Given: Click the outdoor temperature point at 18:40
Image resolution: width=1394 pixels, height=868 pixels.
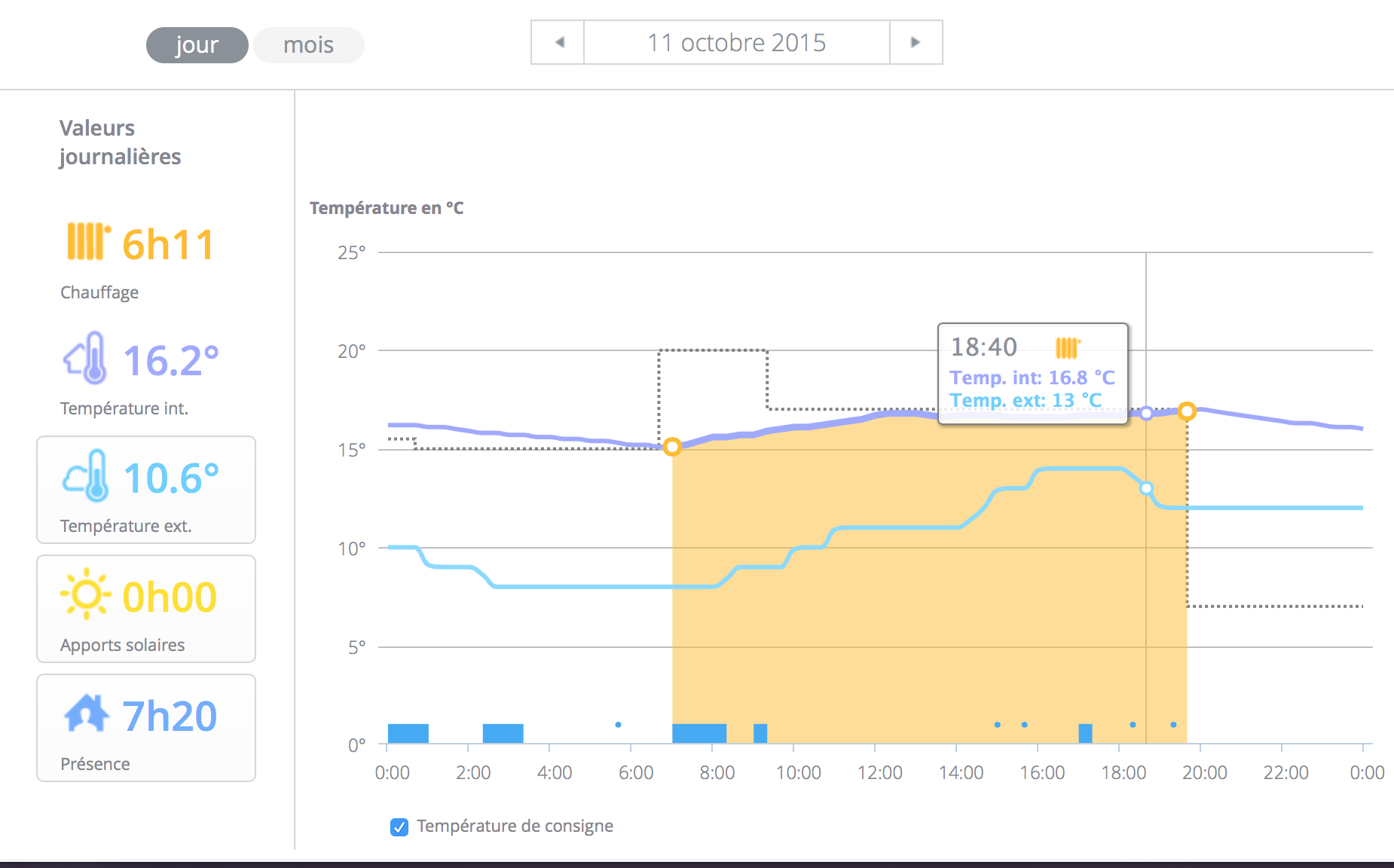Looking at the screenshot, I should 1146,488.
